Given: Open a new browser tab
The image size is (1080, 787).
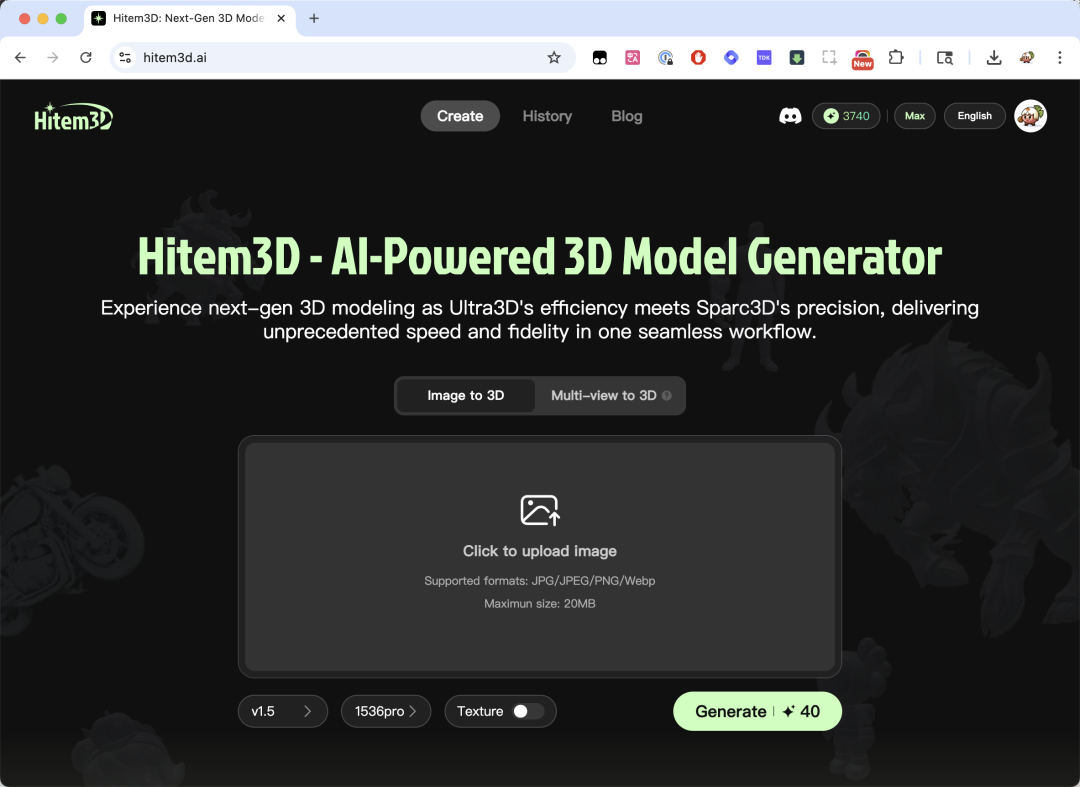Looking at the screenshot, I should tap(314, 19).
